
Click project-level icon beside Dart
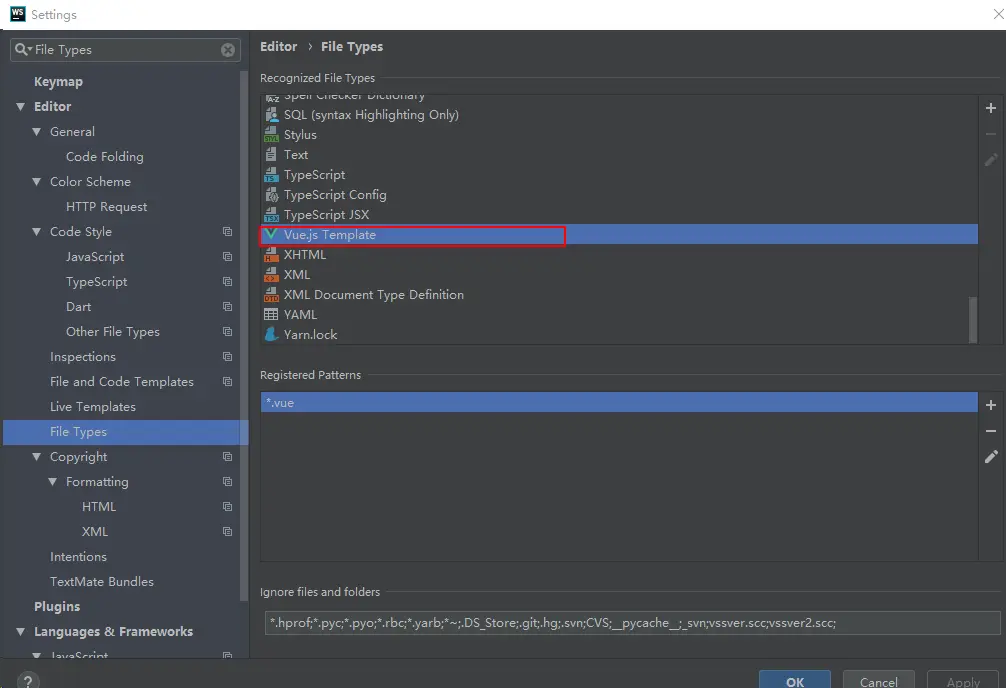(x=227, y=307)
